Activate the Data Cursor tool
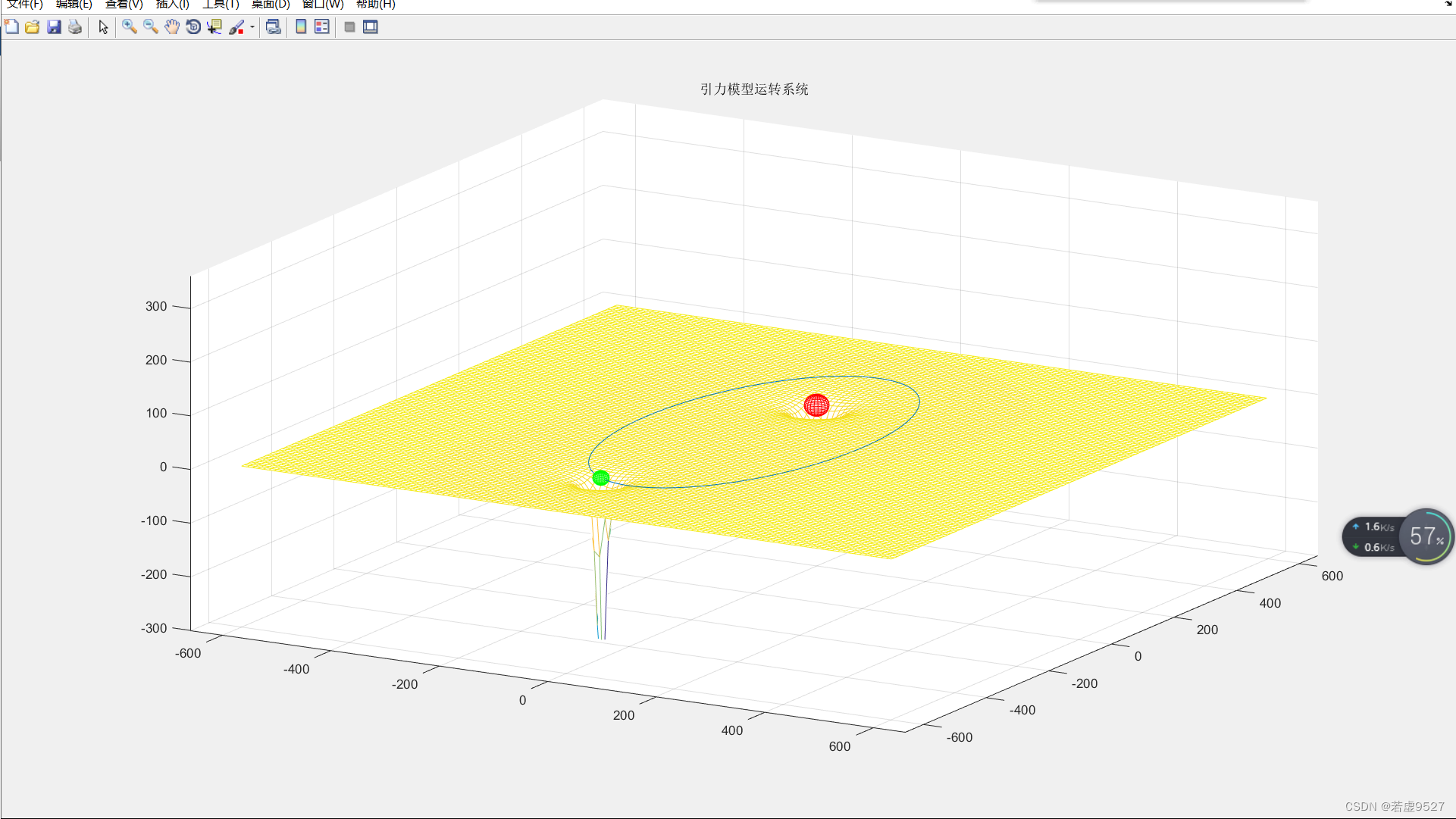1456x819 pixels. pos(214,27)
